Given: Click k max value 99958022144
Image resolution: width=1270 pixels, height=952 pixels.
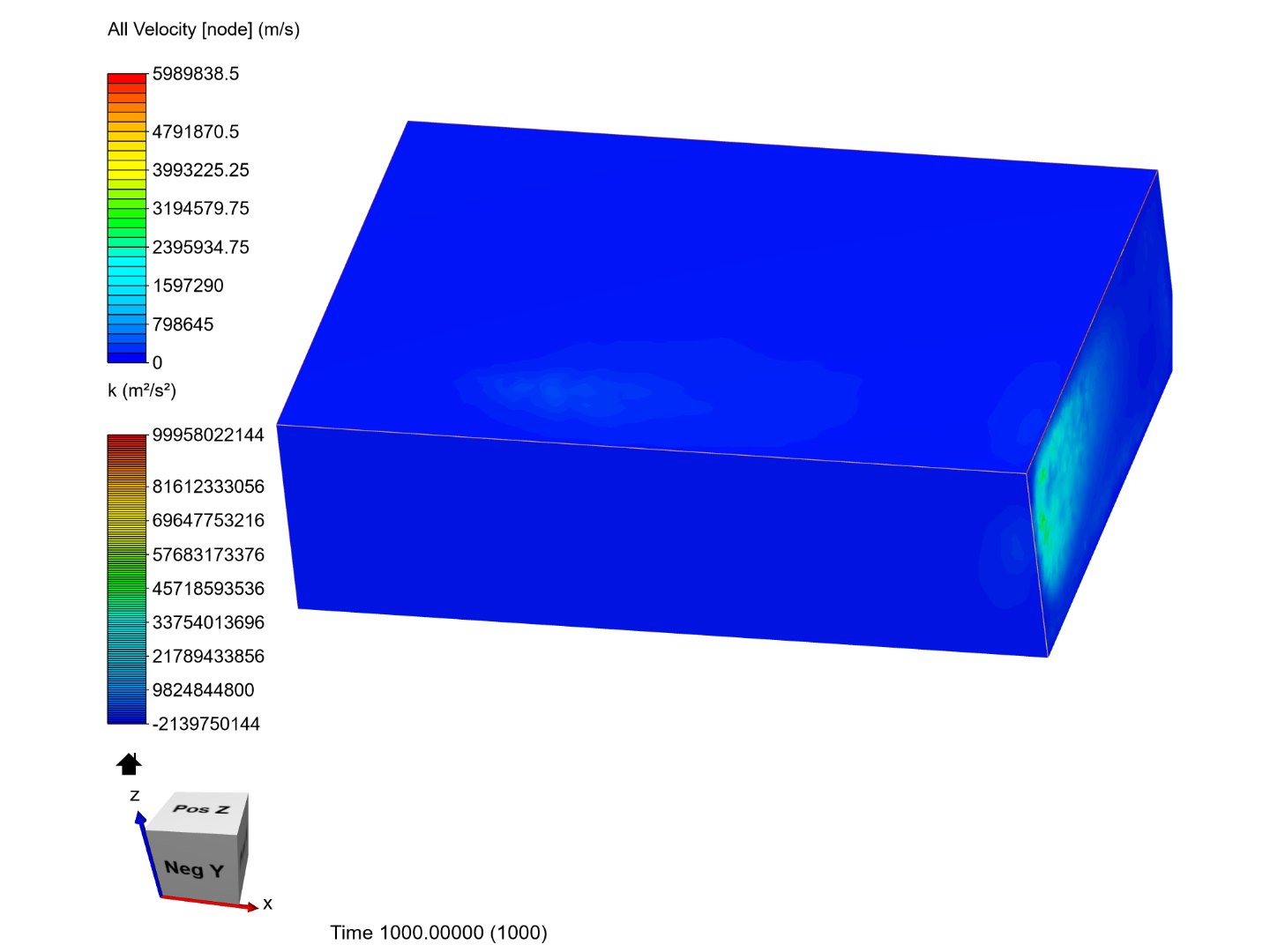Looking at the screenshot, I should coord(208,435).
